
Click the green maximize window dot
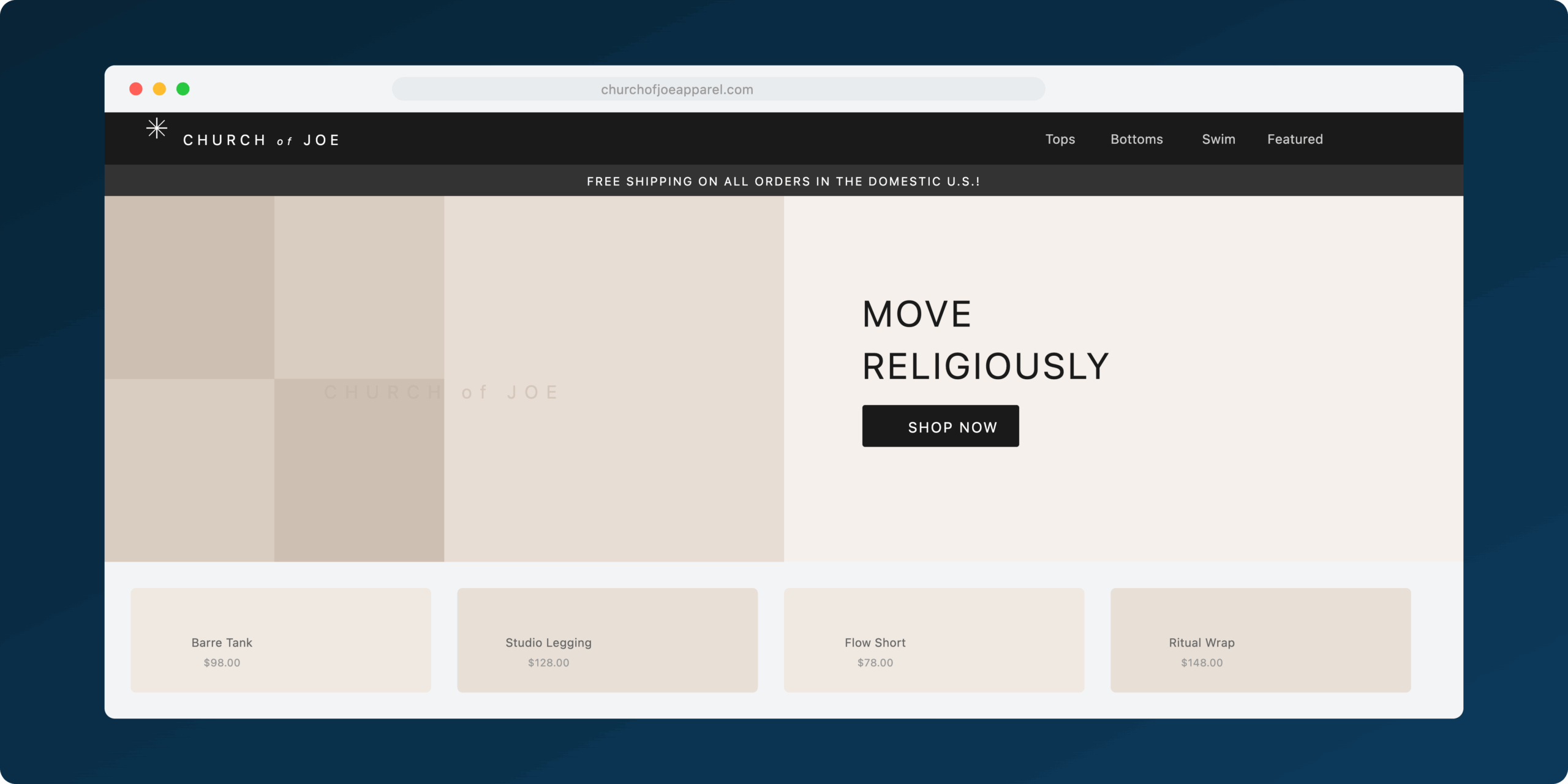(183, 89)
